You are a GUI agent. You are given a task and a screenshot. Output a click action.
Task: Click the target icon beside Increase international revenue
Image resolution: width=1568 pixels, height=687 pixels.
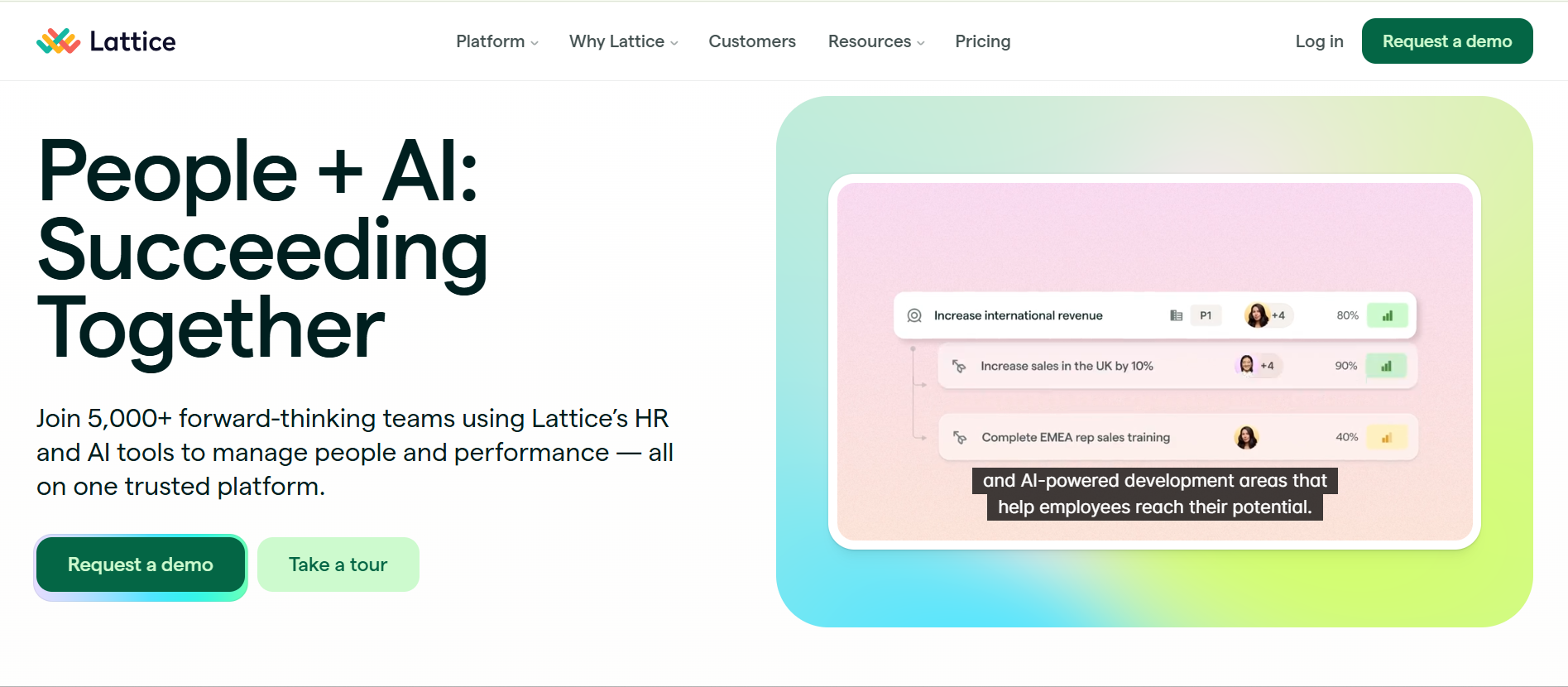[914, 315]
